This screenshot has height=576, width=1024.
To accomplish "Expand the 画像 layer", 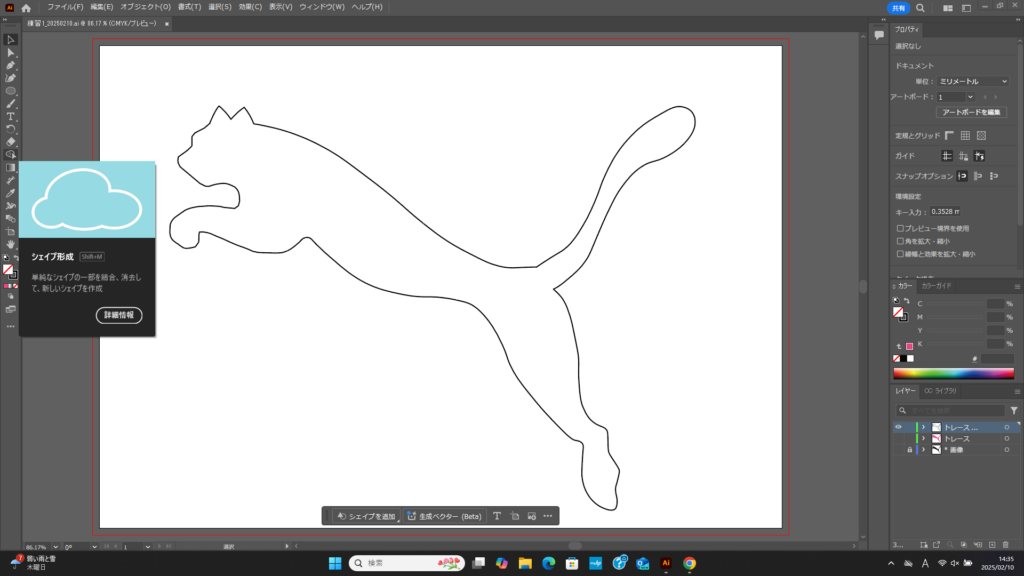I will (x=923, y=451).
